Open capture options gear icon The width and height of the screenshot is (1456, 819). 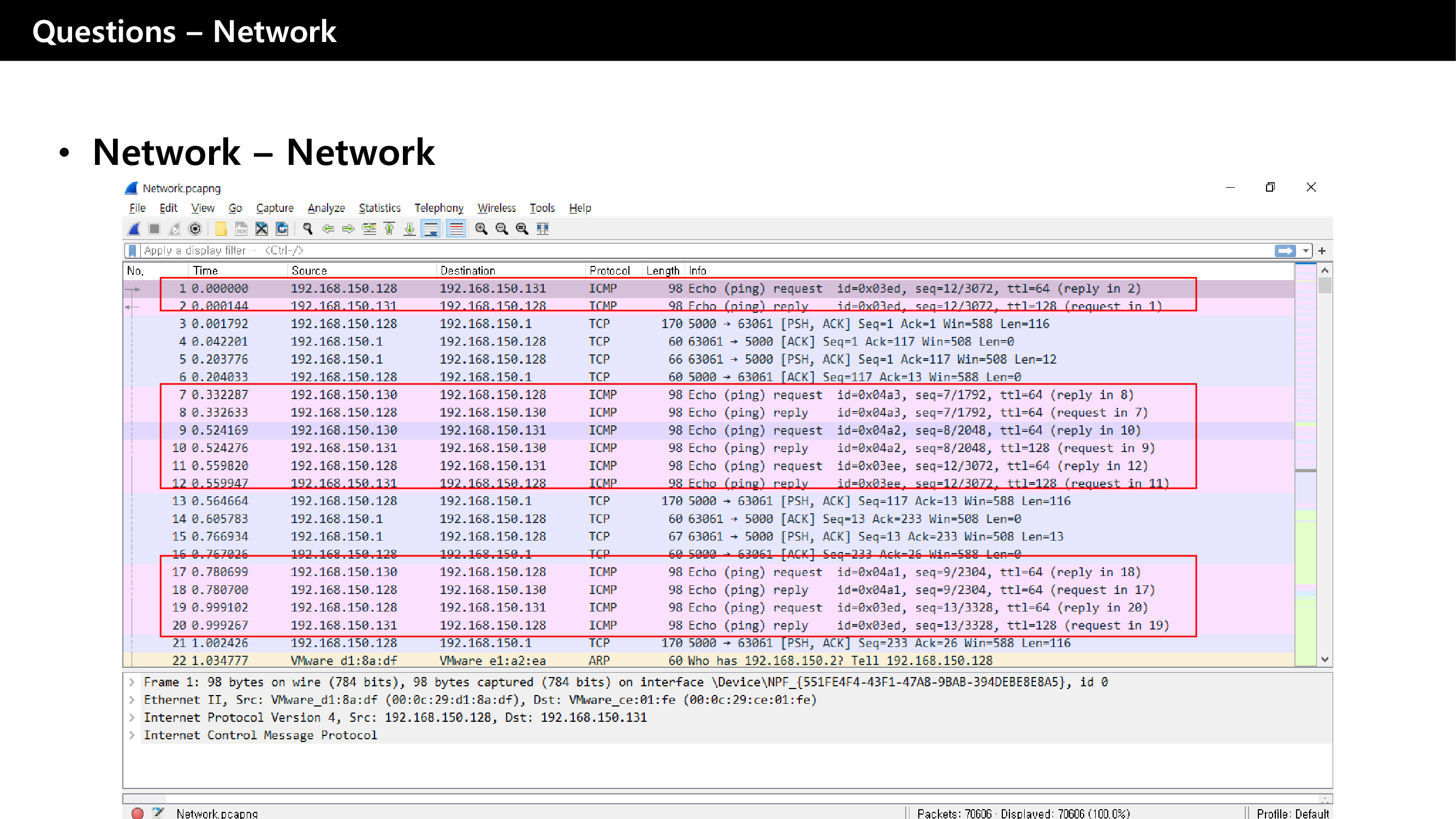tap(195, 229)
